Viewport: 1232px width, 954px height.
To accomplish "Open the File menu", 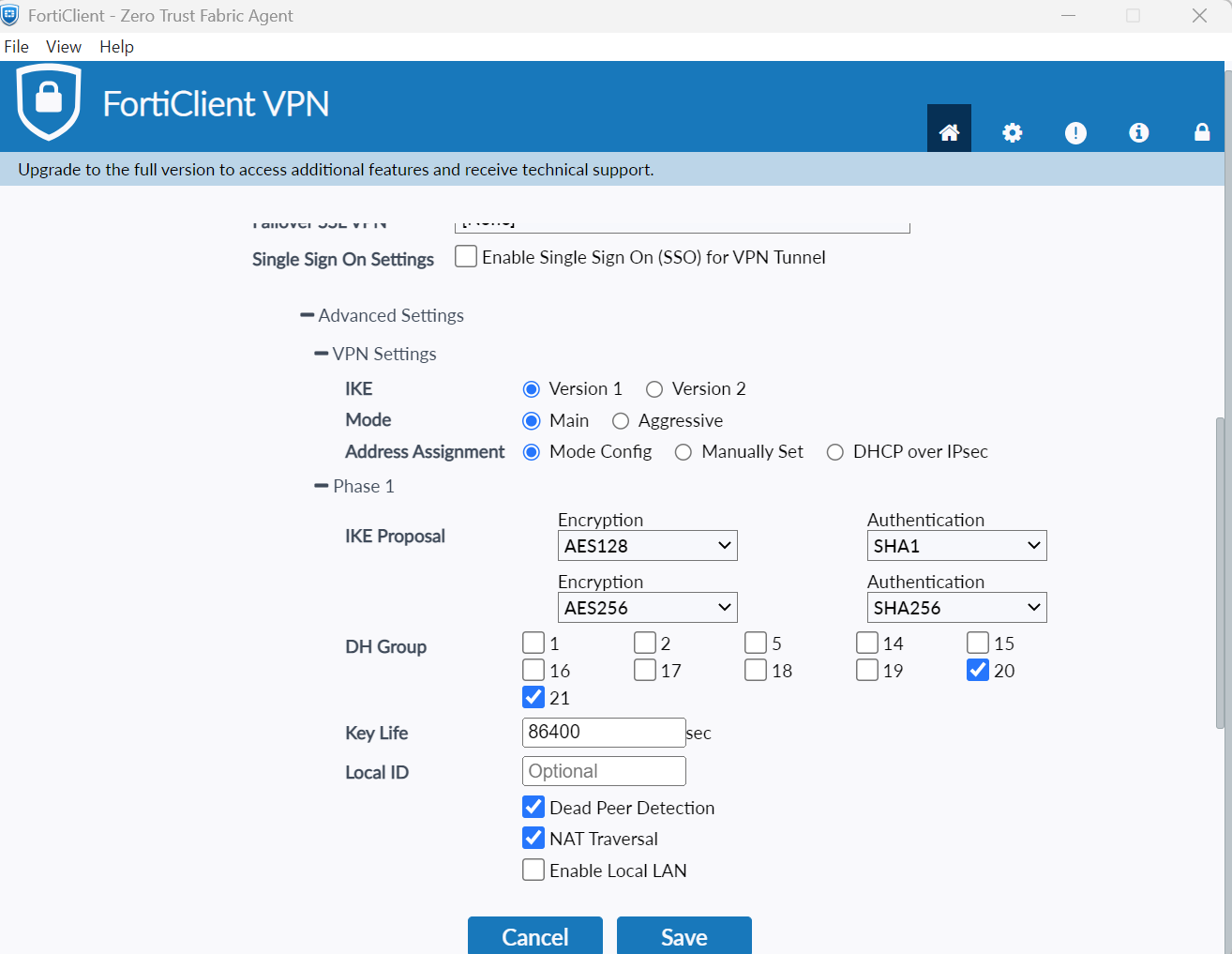I will tap(17, 47).
